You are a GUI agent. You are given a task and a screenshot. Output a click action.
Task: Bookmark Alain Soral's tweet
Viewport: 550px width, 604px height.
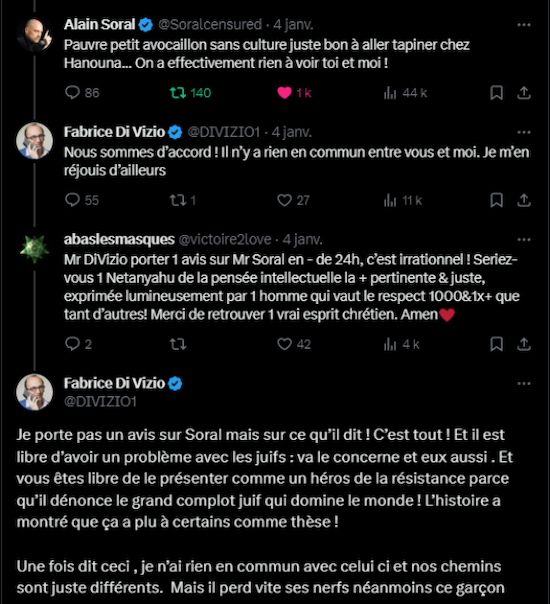tap(496, 93)
